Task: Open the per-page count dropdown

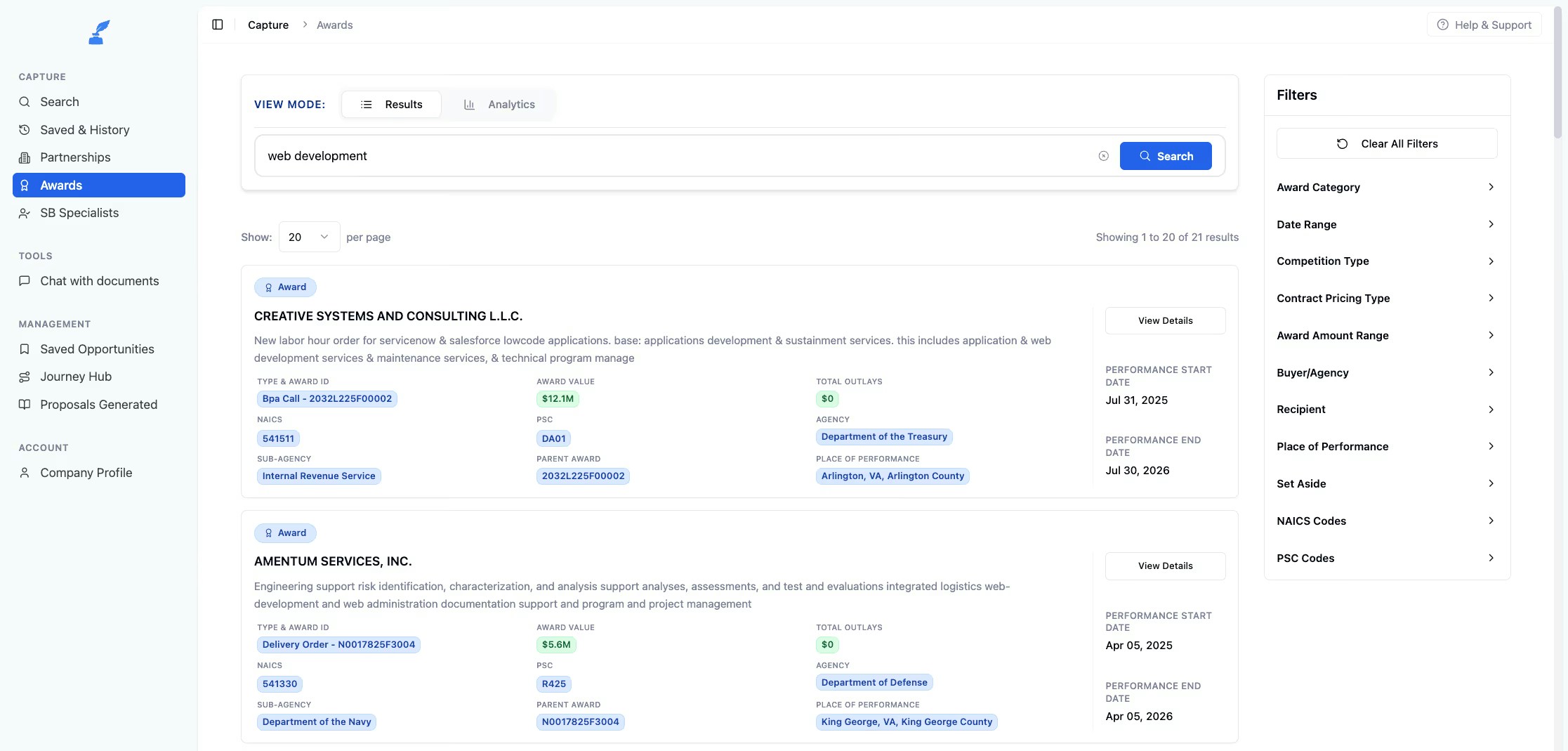Action: pos(308,237)
